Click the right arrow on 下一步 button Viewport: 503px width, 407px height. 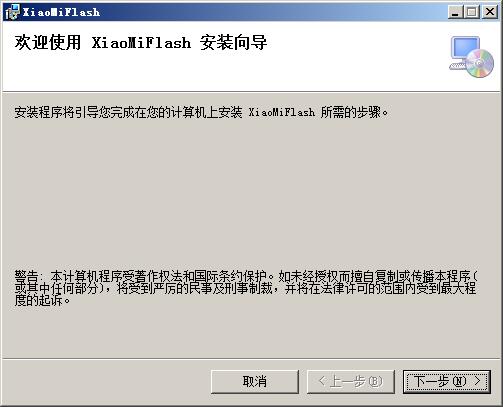[477, 381]
